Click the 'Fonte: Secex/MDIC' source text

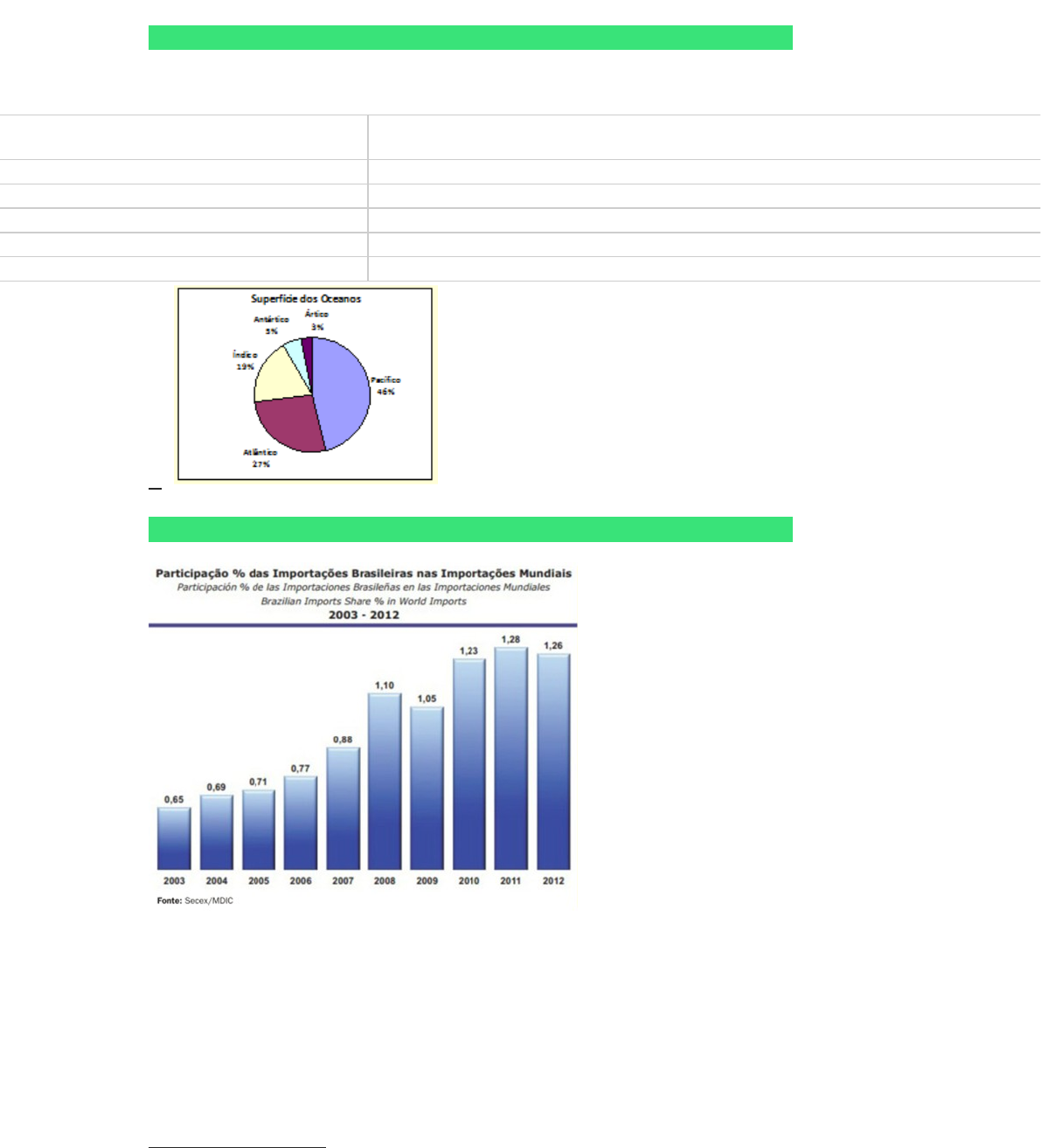(195, 901)
